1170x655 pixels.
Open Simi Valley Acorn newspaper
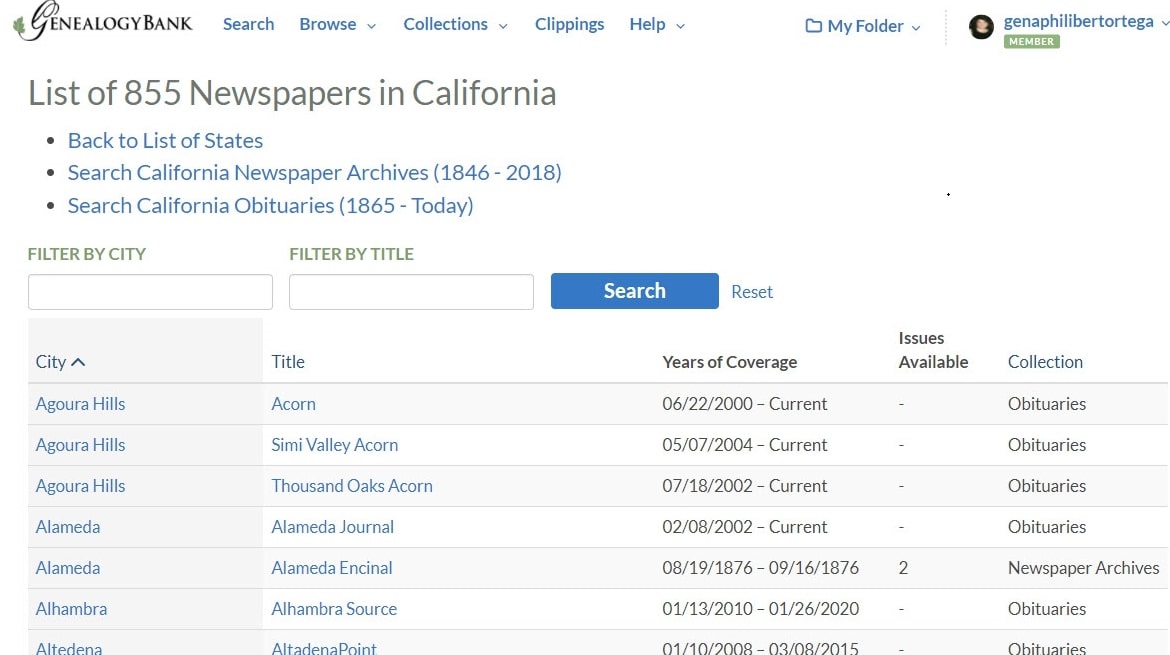334,445
